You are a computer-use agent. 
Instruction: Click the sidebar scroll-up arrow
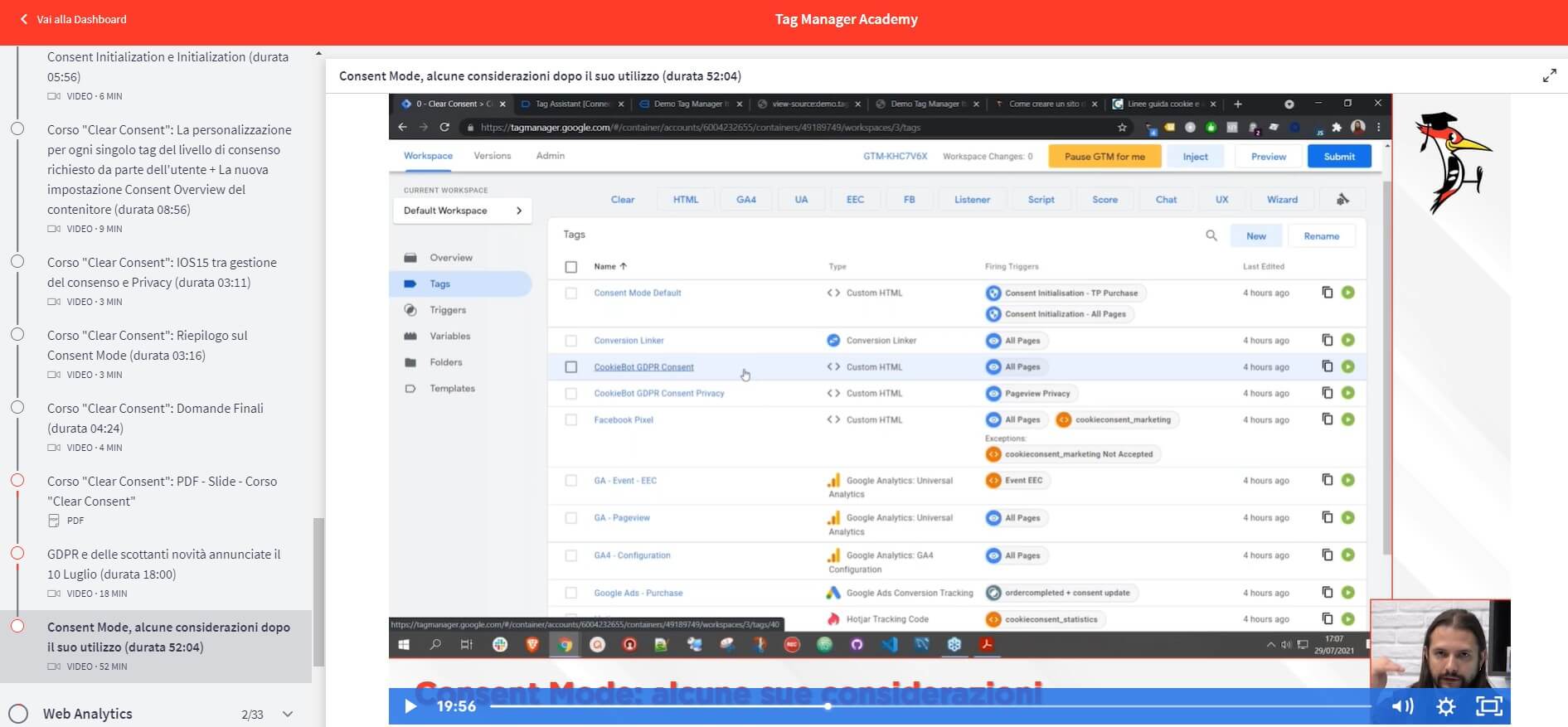[318, 54]
